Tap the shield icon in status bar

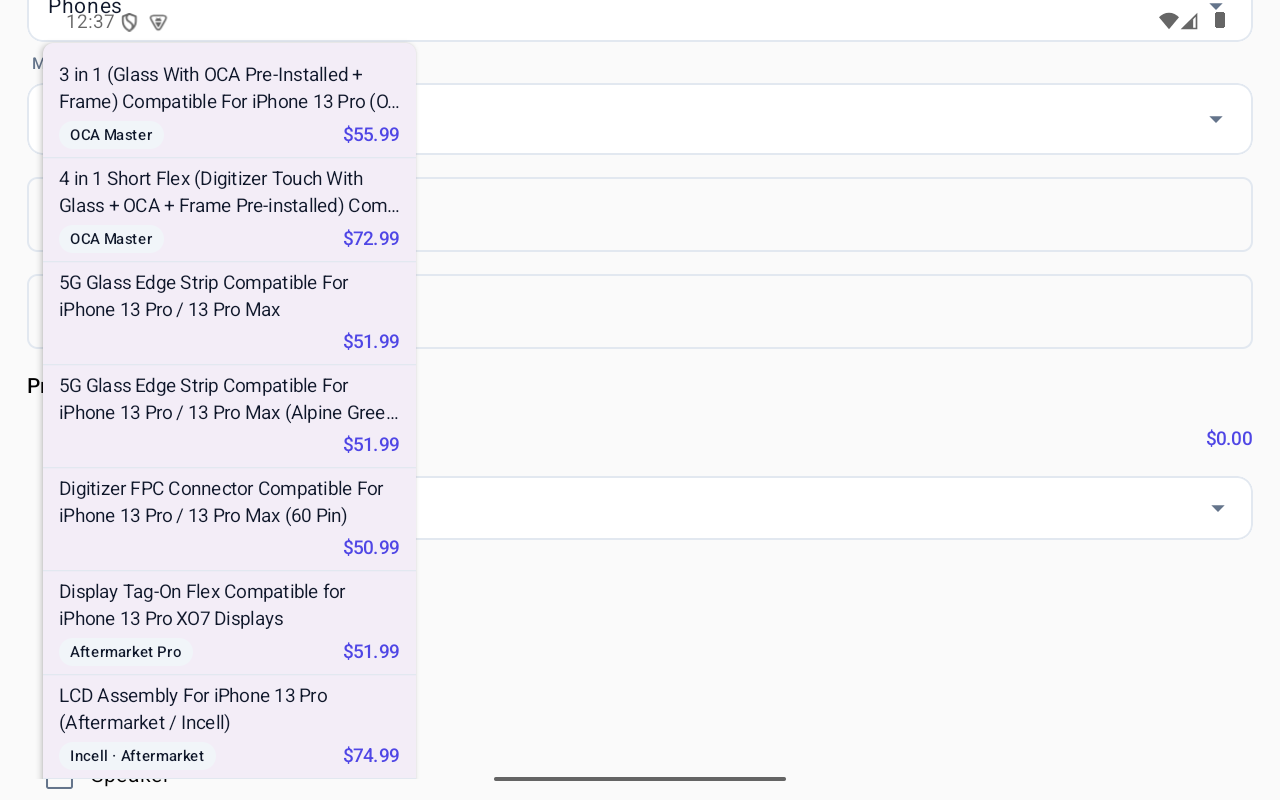(x=129, y=22)
